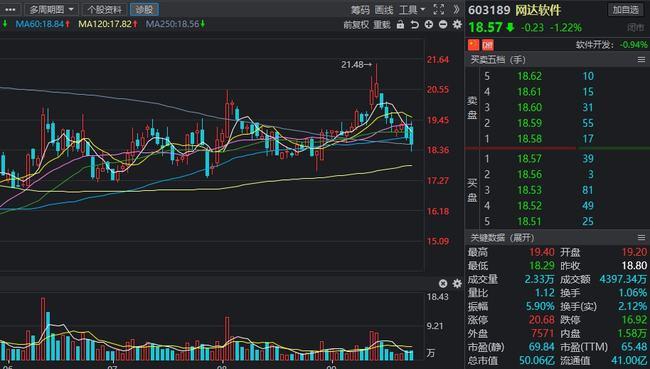Open the 筹码 chip distribution view
The image size is (650, 369).
[x=360, y=10]
